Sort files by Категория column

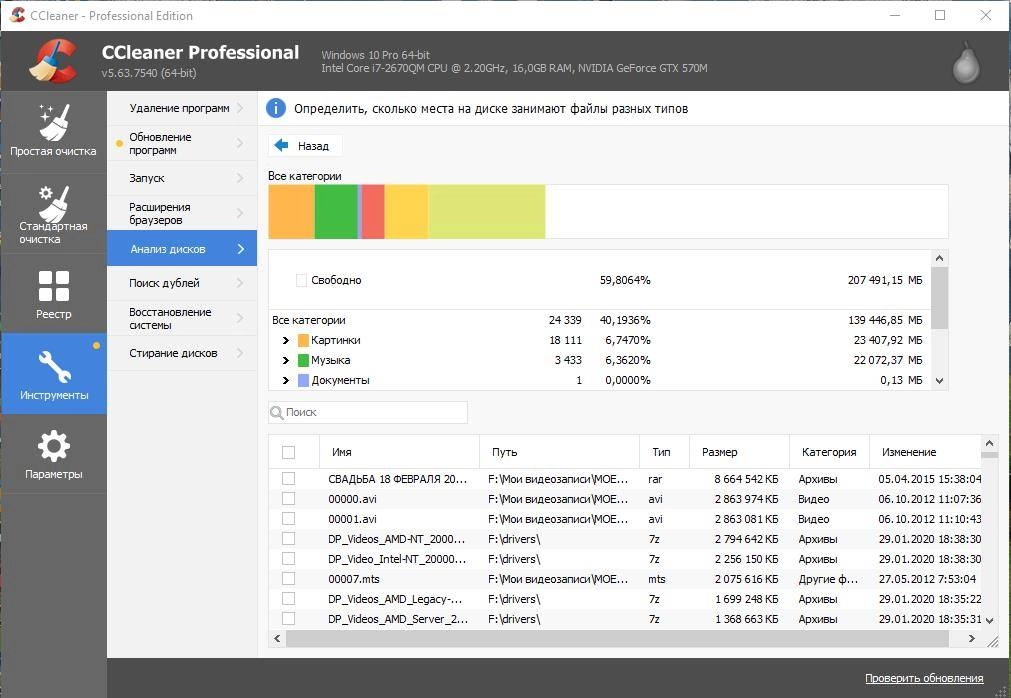pyautogui.click(x=829, y=452)
